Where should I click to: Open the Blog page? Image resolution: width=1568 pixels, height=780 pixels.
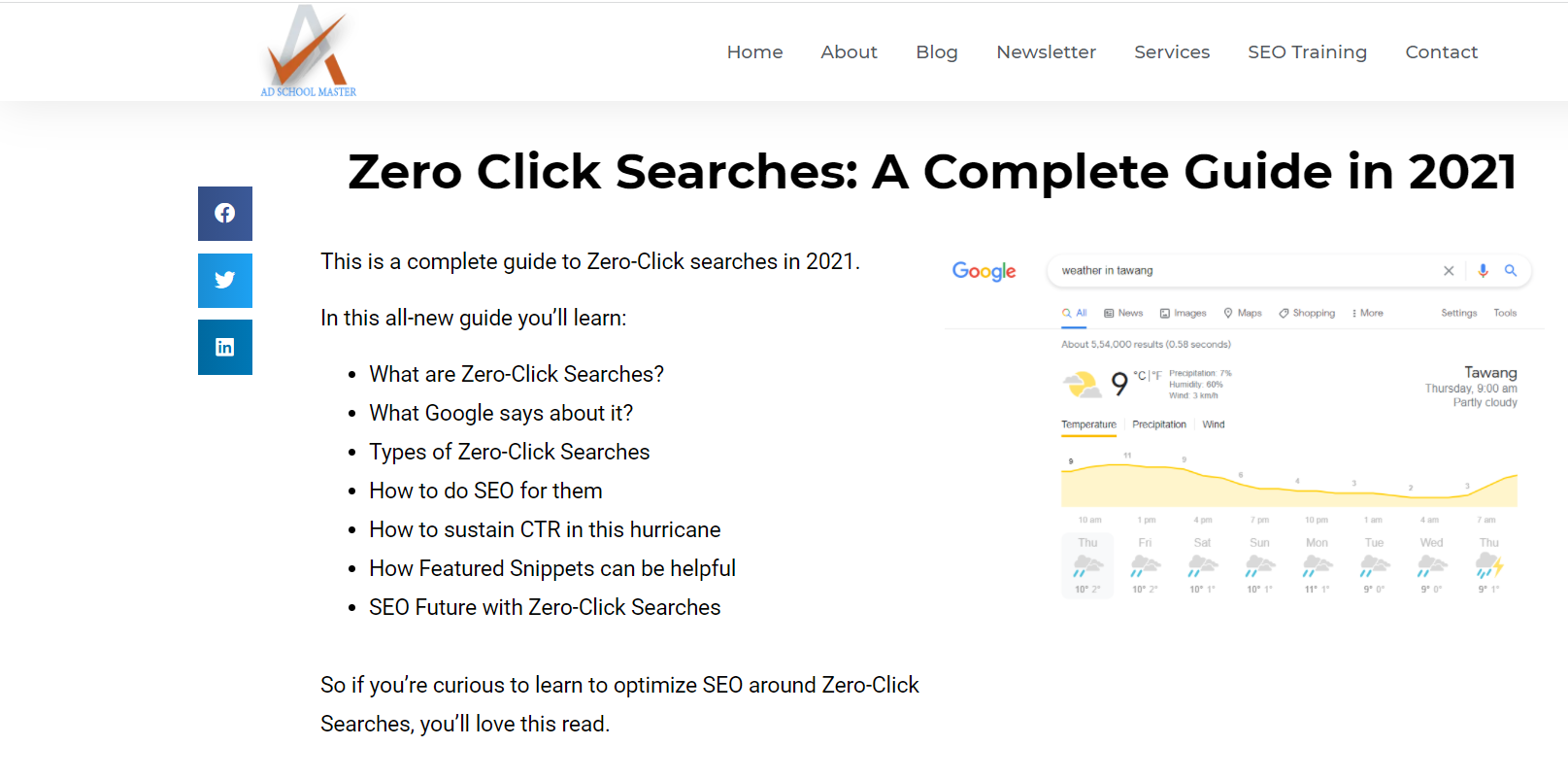click(937, 52)
